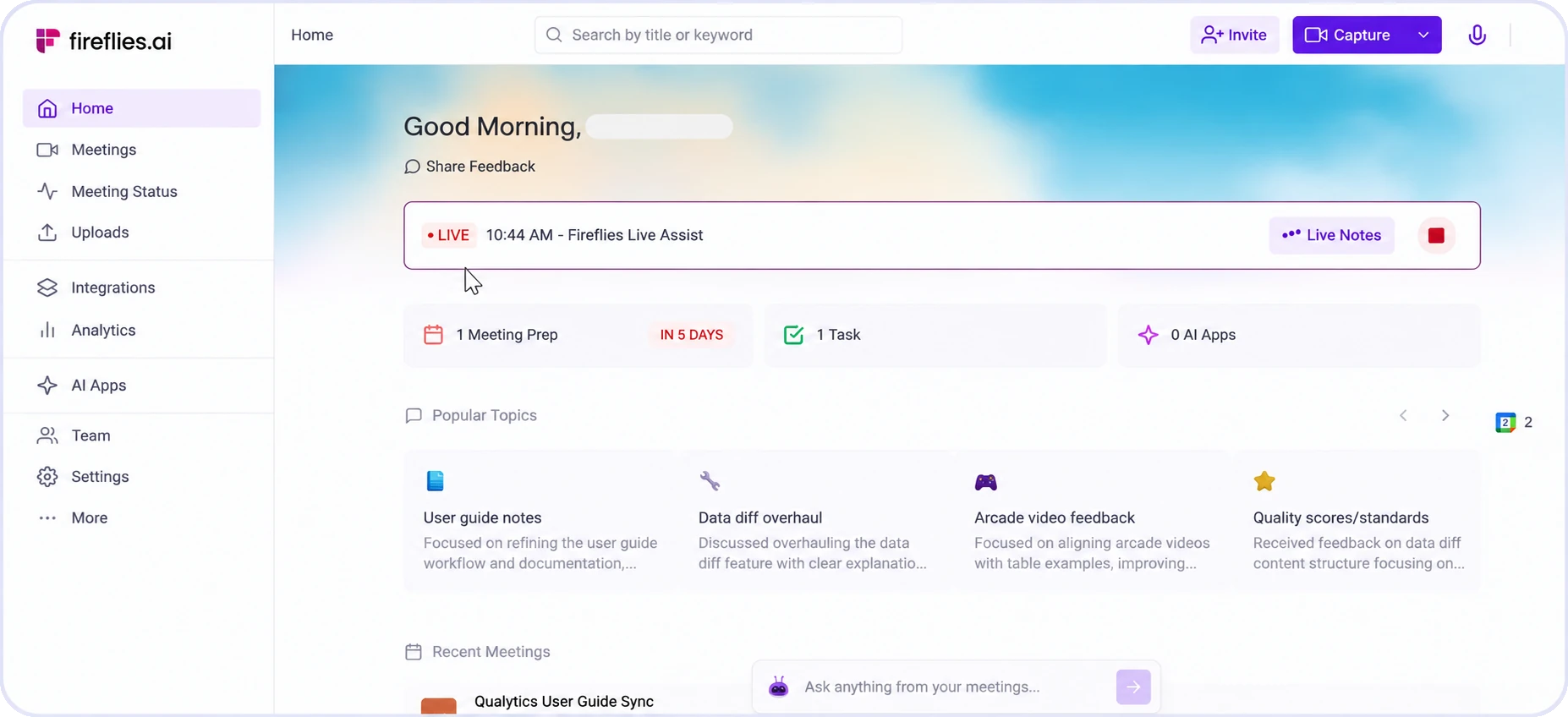Open Share Feedback link
This screenshot has height=717, width=1568.
(469, 167)
